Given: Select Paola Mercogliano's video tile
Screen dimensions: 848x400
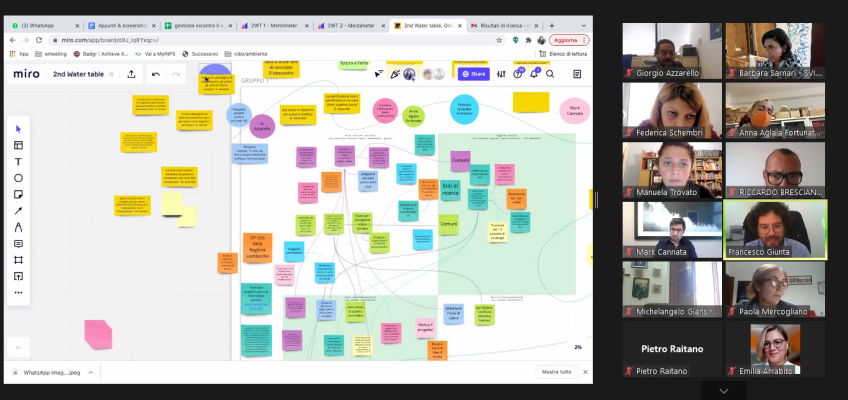Looking at the screenshot, I should (x=775, y=289).
